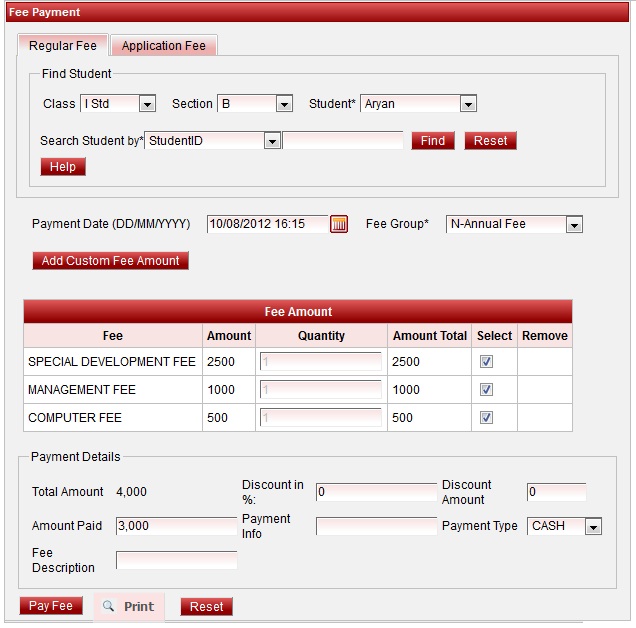Screen dimensions: 636x628
Task: Toggle the Computer Fee select checkbox
Action: coord(487,418)
